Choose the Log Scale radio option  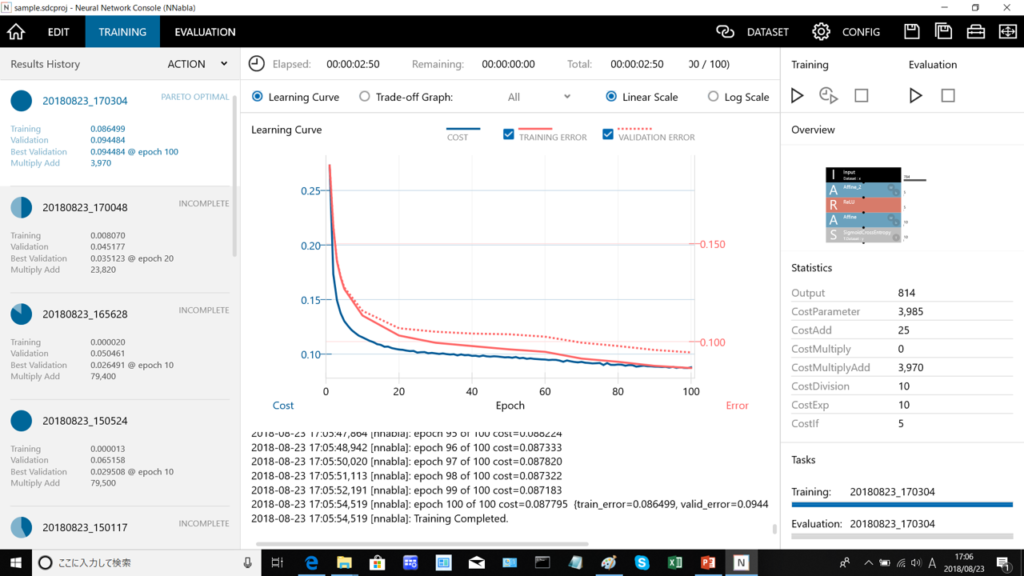click(x=713, y=97)
